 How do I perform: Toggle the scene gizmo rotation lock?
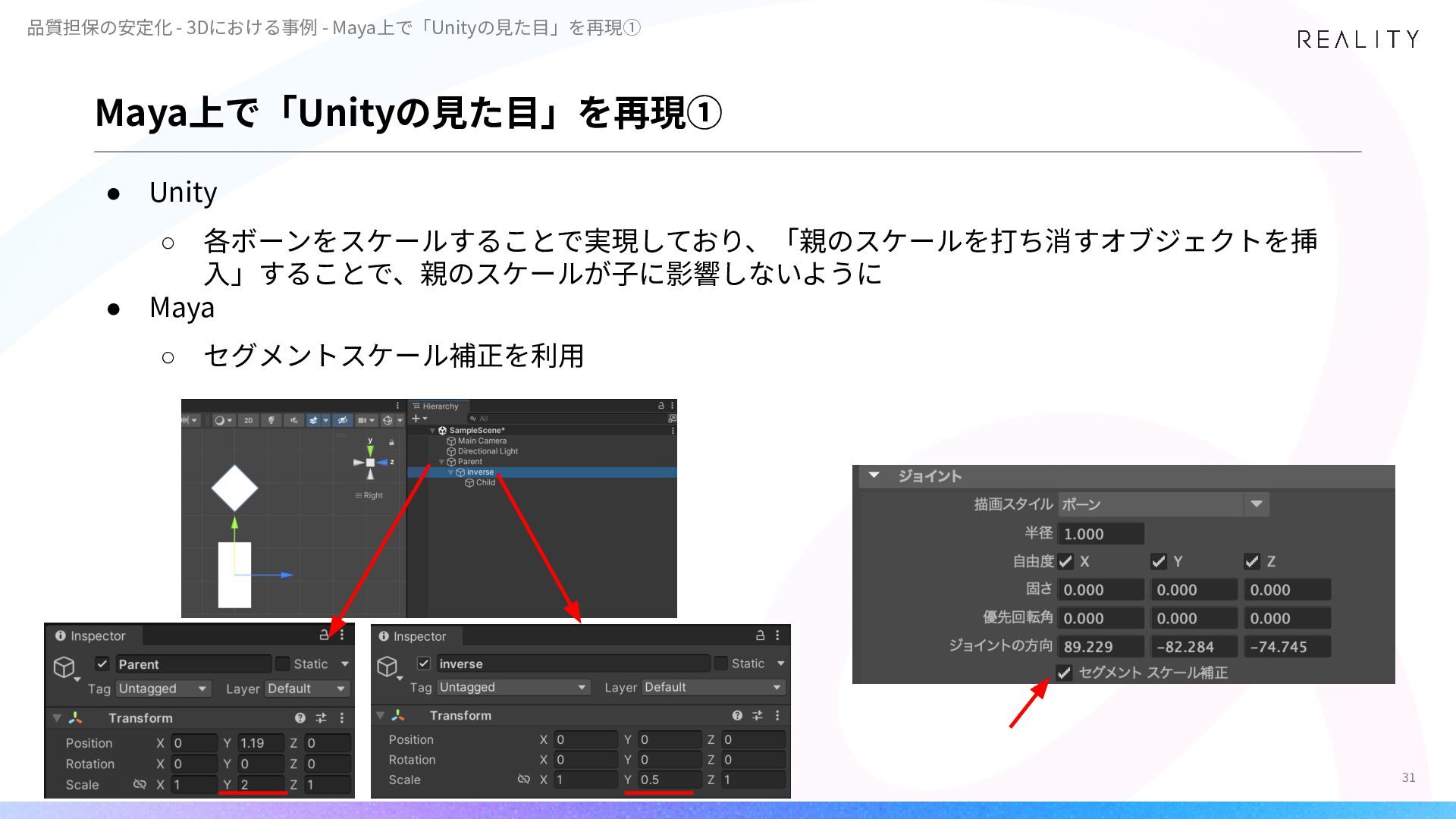point(391,442)
